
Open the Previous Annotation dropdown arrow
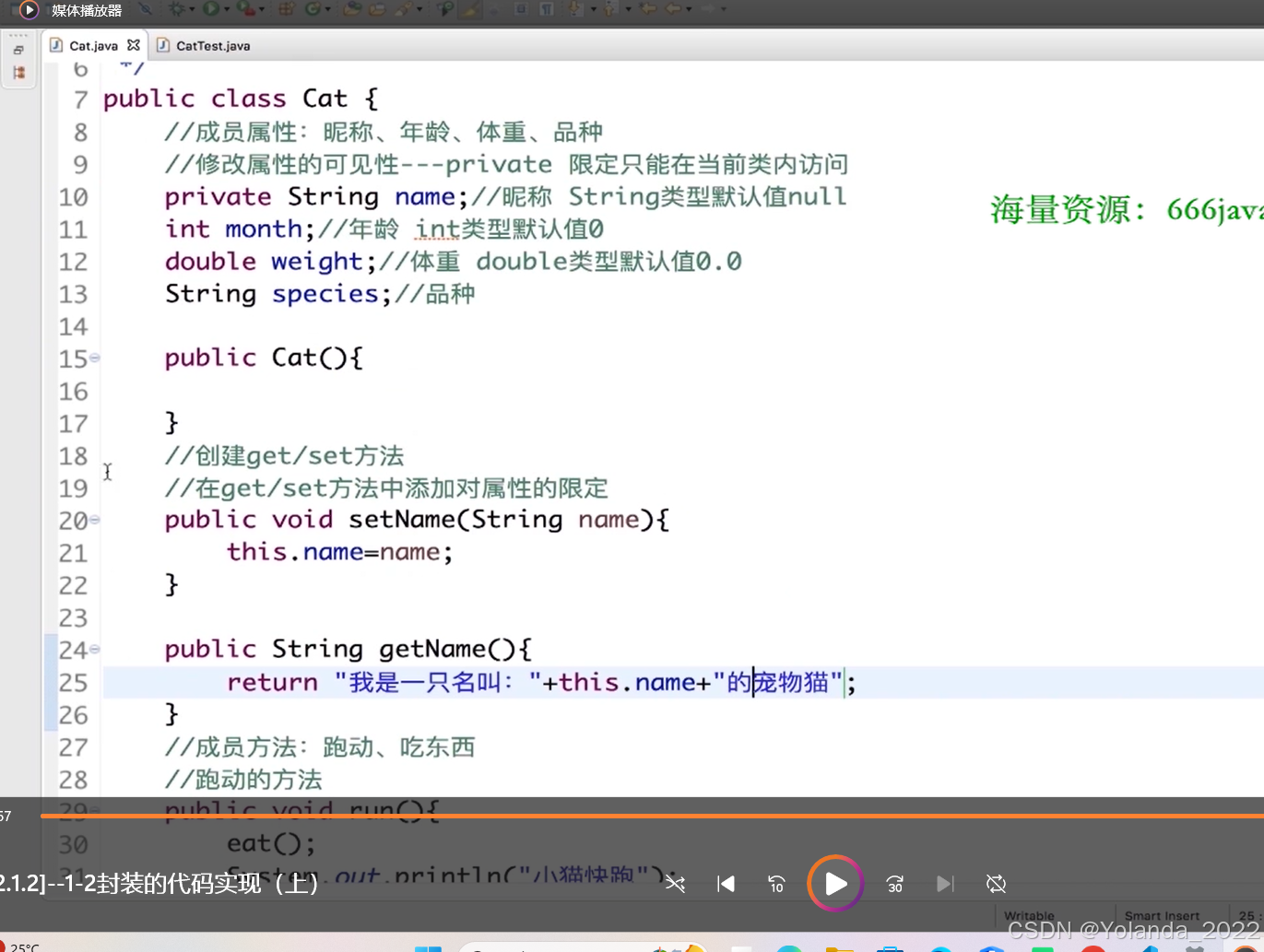pyautogui.click(x=628, y=9)
